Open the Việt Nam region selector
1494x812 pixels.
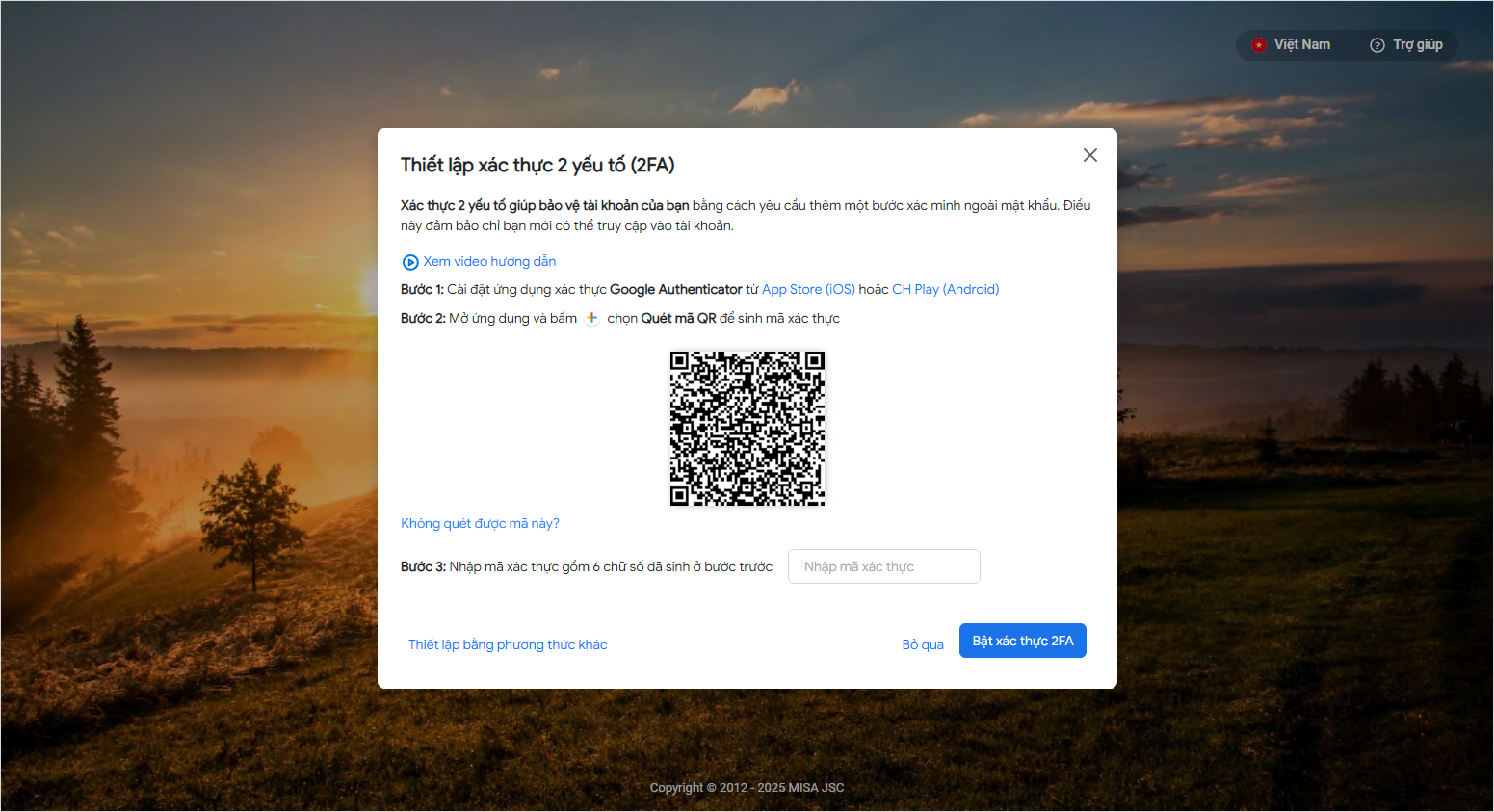coord(1291,45)
